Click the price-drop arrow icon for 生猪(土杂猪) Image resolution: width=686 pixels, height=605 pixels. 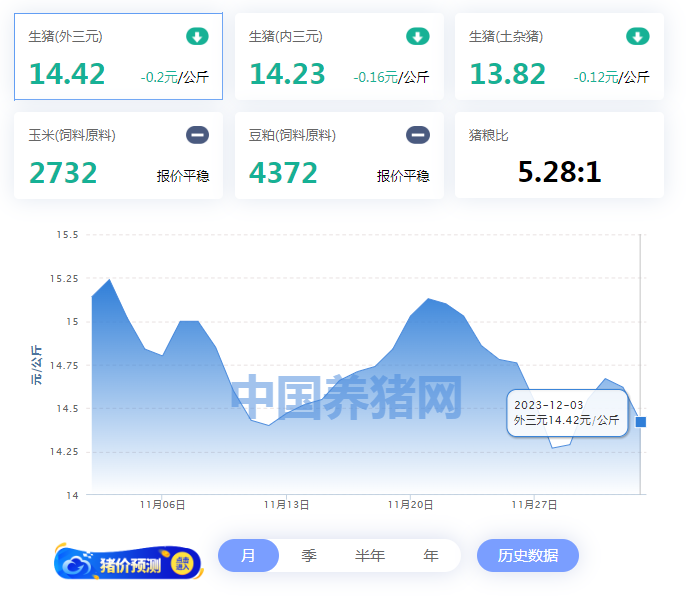tap(637, 37)
